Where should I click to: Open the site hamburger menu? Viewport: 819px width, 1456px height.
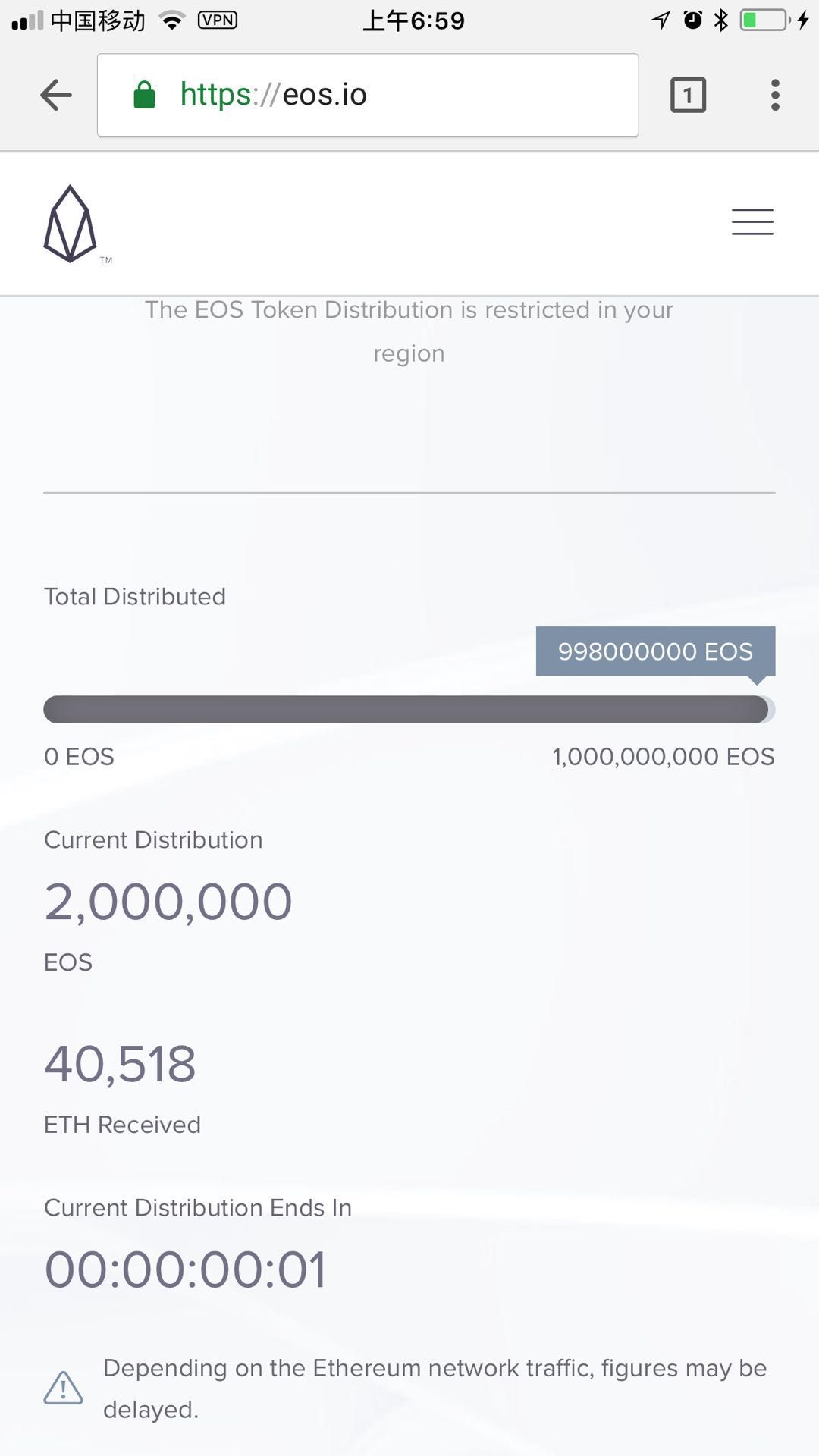point(752,222)
